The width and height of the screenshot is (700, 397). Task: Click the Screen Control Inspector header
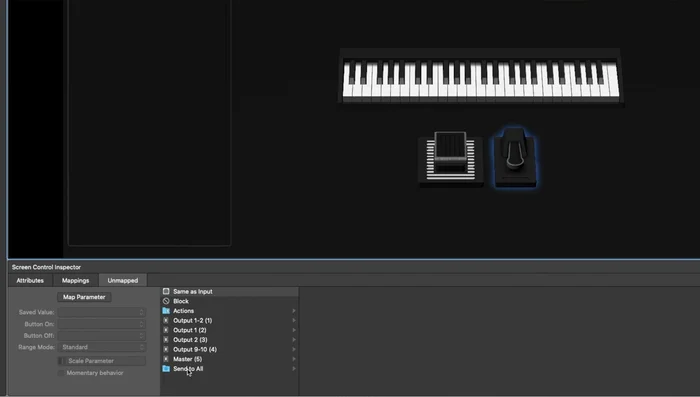point(46,267)
